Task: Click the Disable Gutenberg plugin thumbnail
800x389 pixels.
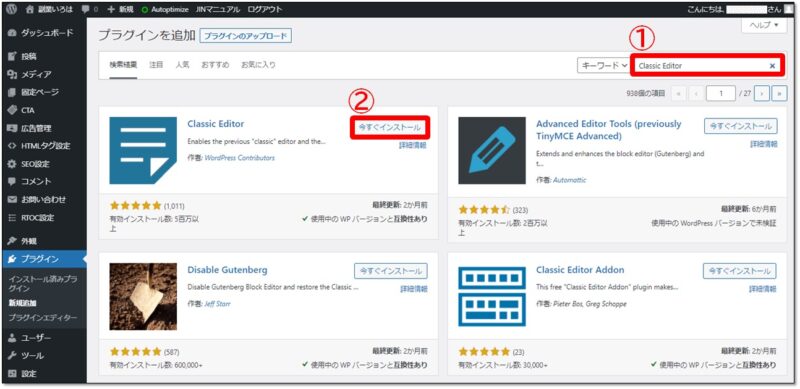Action: point(143,297)
